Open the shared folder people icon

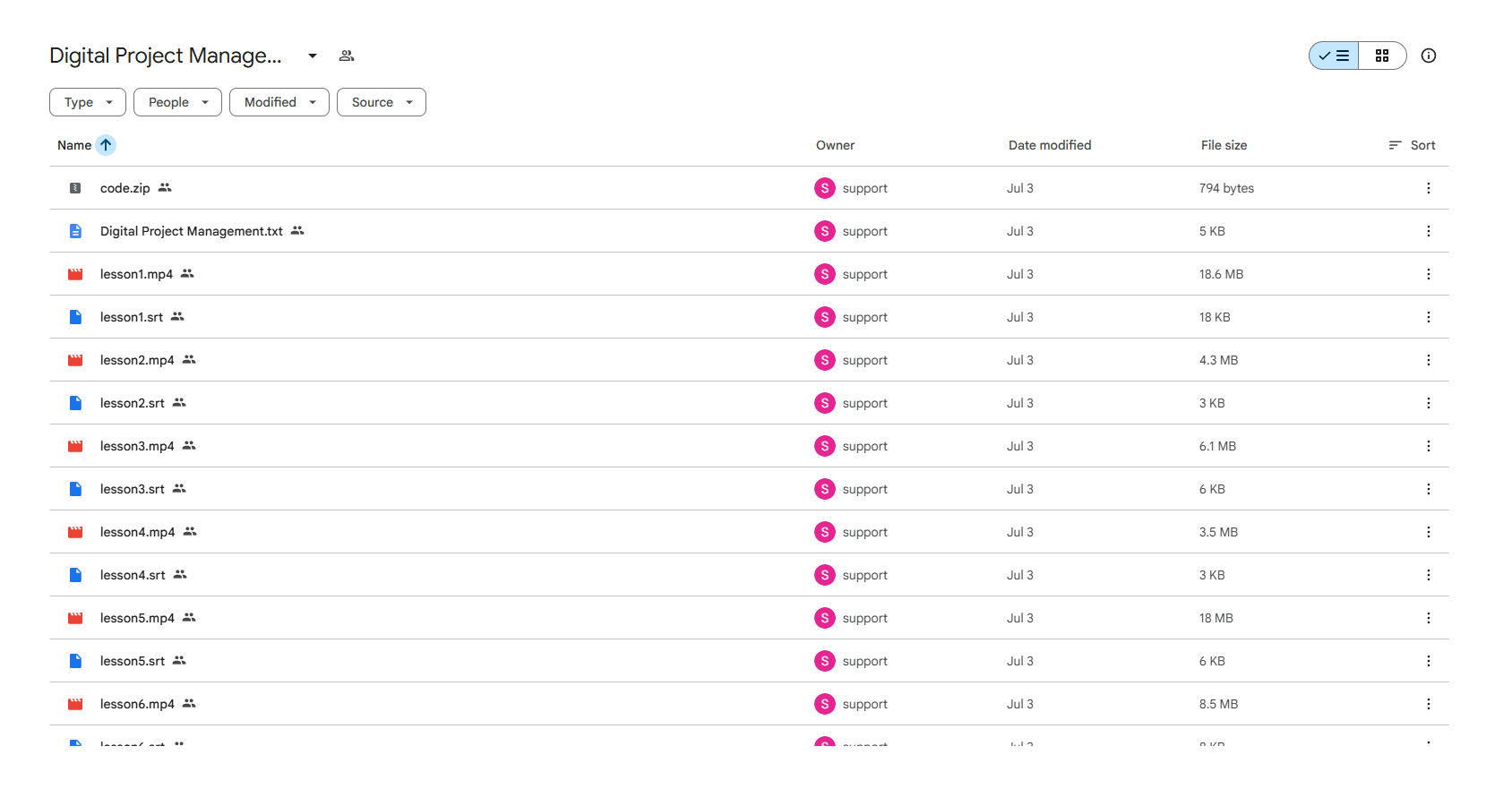(347, 56)
